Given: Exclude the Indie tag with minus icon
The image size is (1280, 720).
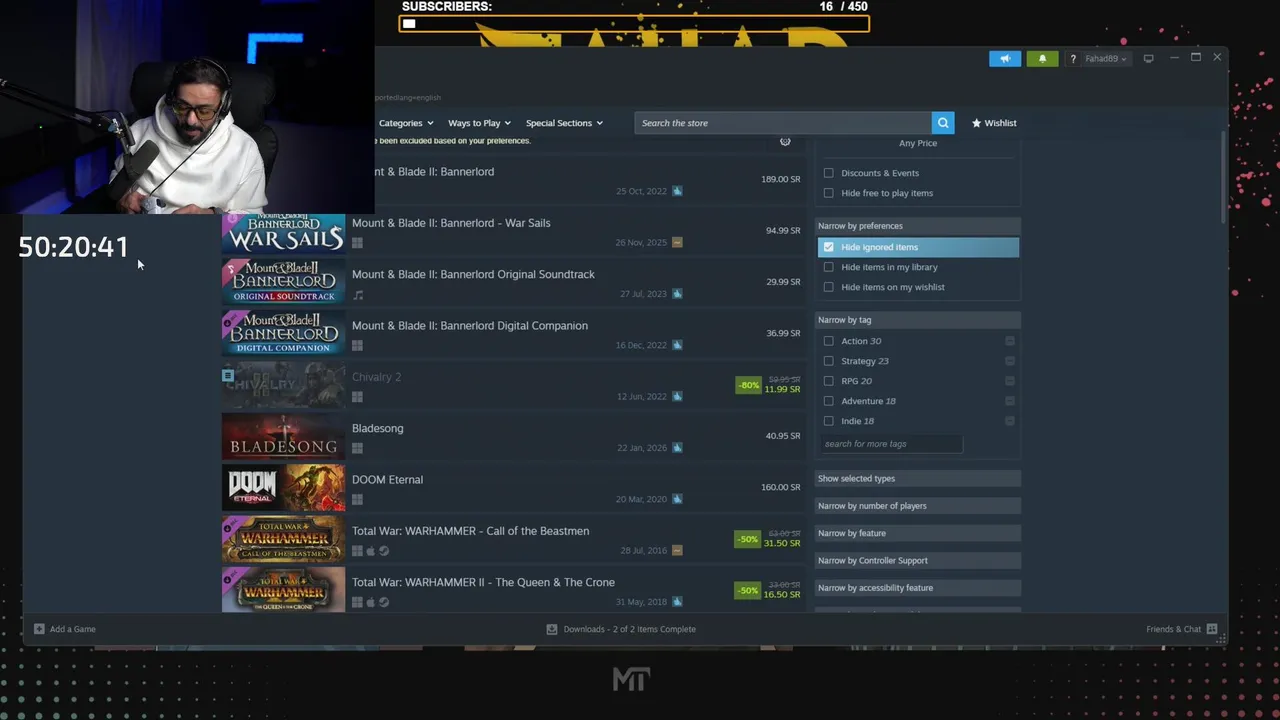Looking at the screenshot, I should [1010, 421].
